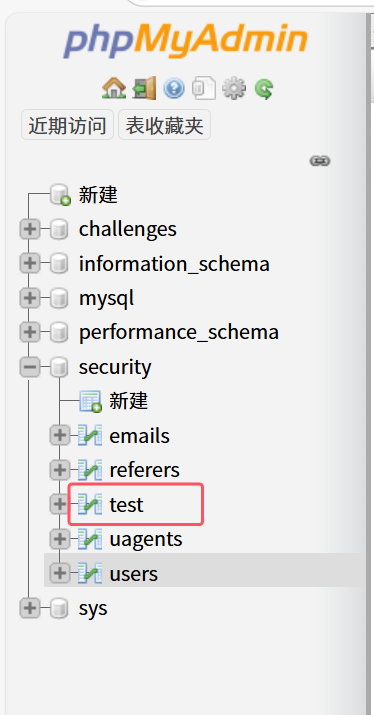The image size is (374, 715).
Task: Click the users table browse icon
Action: coord(89,573)
